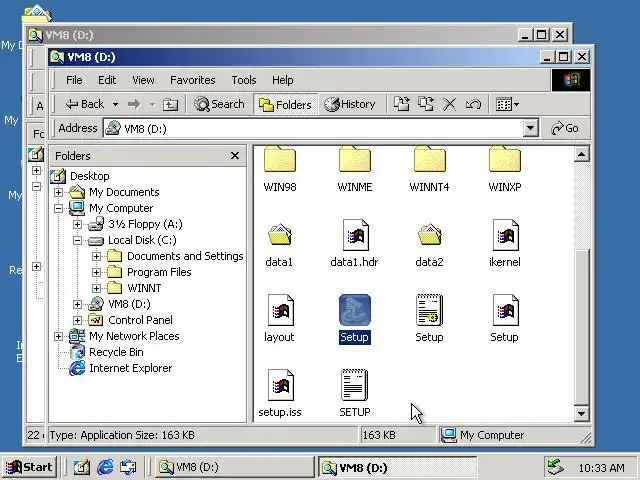
Task: Select the WINNT4 folder icon
Action: (429, 160)
